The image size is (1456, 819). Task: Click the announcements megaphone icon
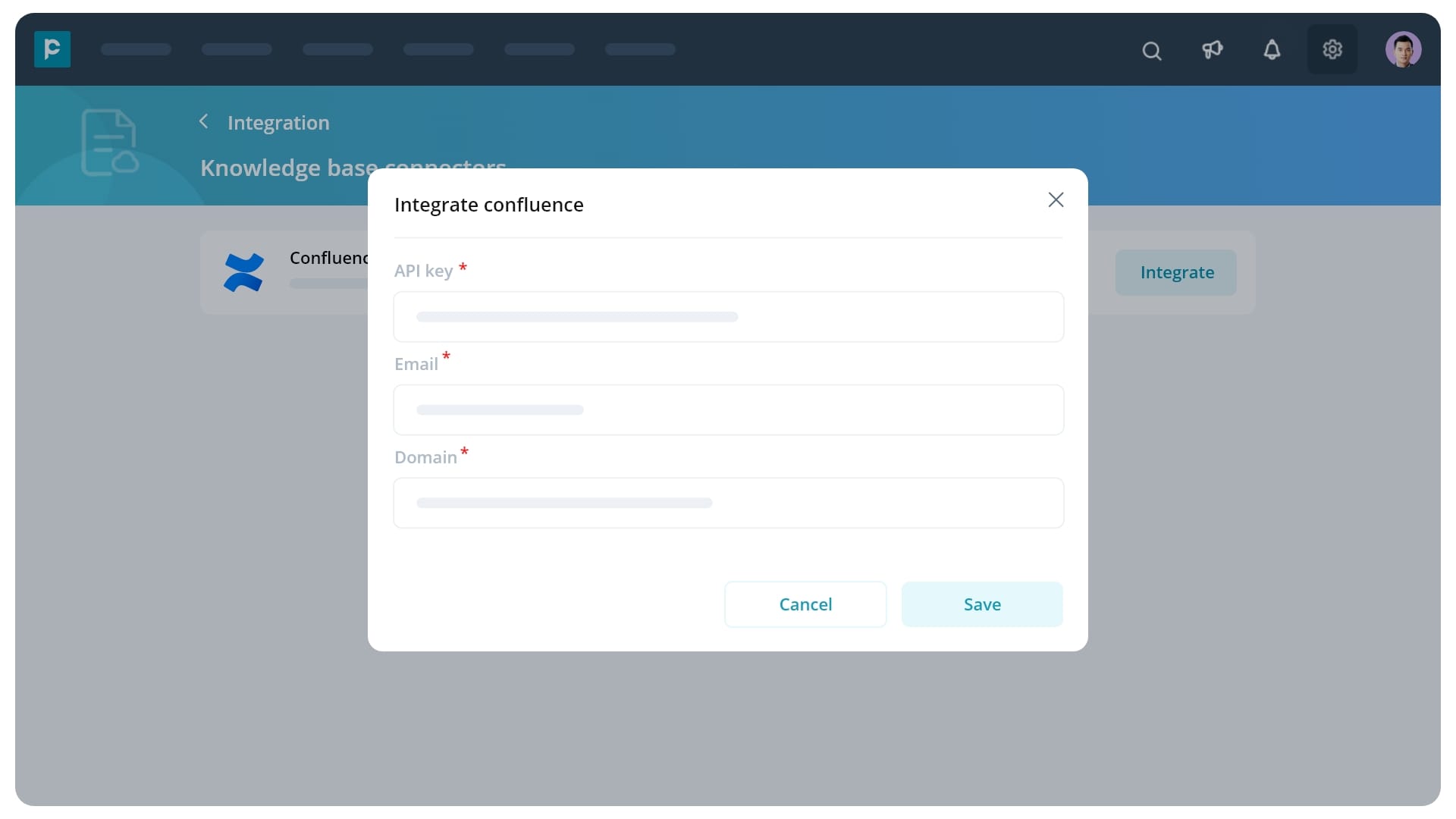1212,50
